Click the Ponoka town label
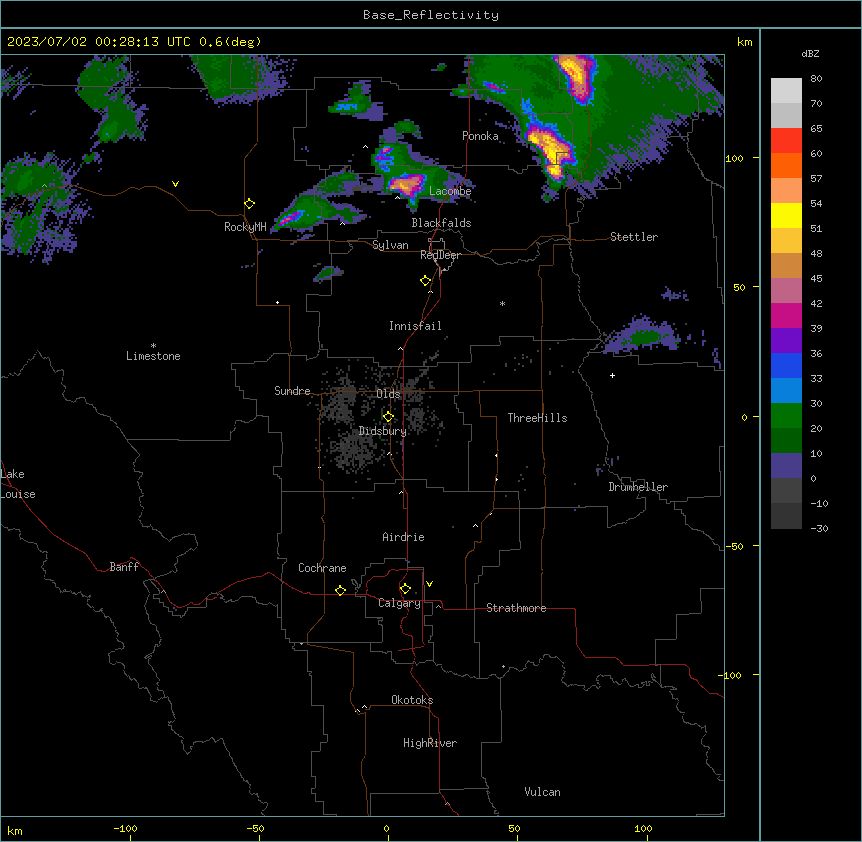Viewport: 862px width, 842px height. coord(480,136)
